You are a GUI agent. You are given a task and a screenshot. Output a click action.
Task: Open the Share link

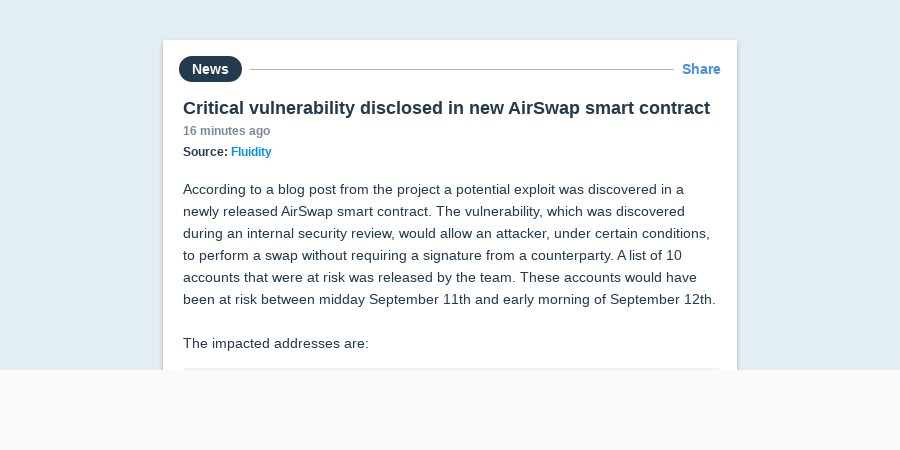(701, 69)
